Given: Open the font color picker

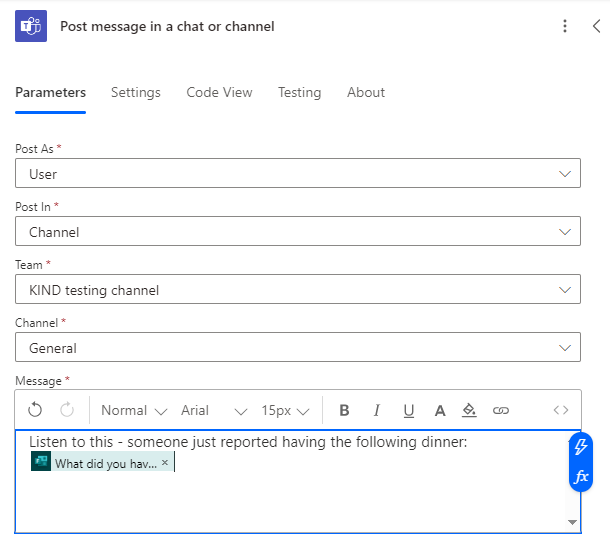Looking at the screenshot, I should coord(440,410).
